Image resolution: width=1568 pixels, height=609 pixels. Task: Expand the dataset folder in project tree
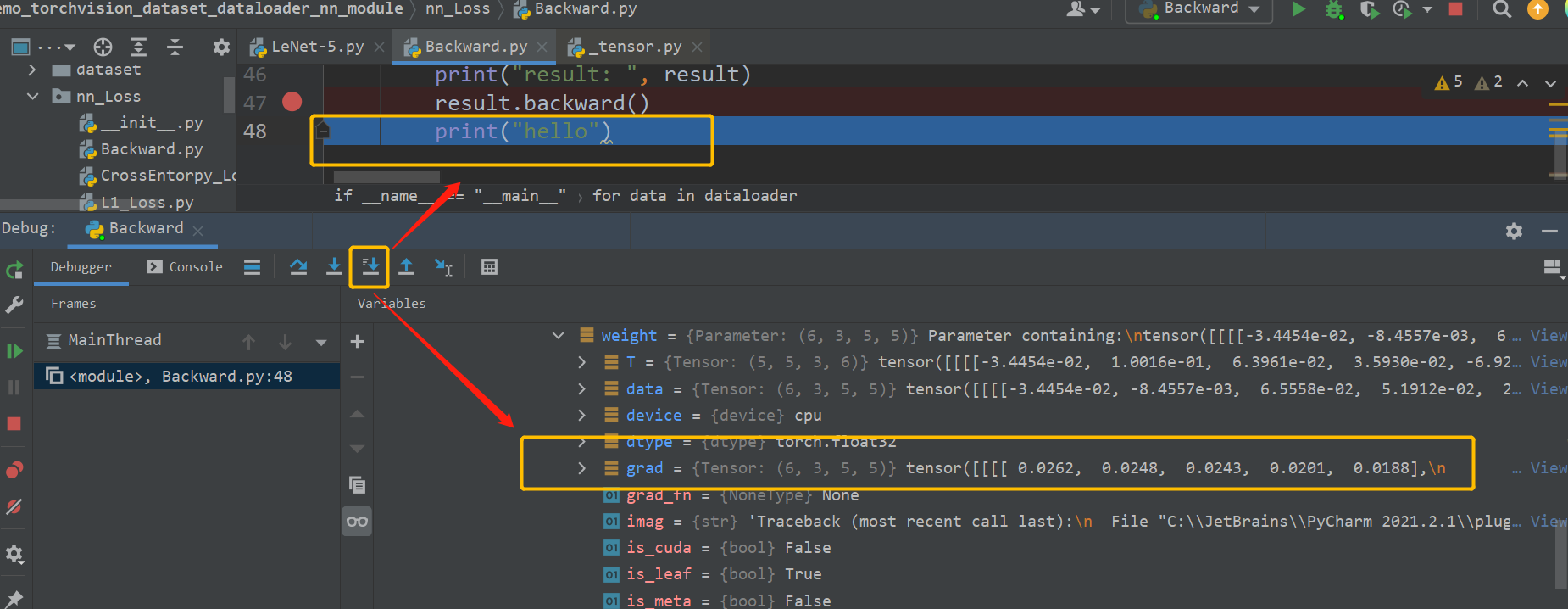point(32,70)
